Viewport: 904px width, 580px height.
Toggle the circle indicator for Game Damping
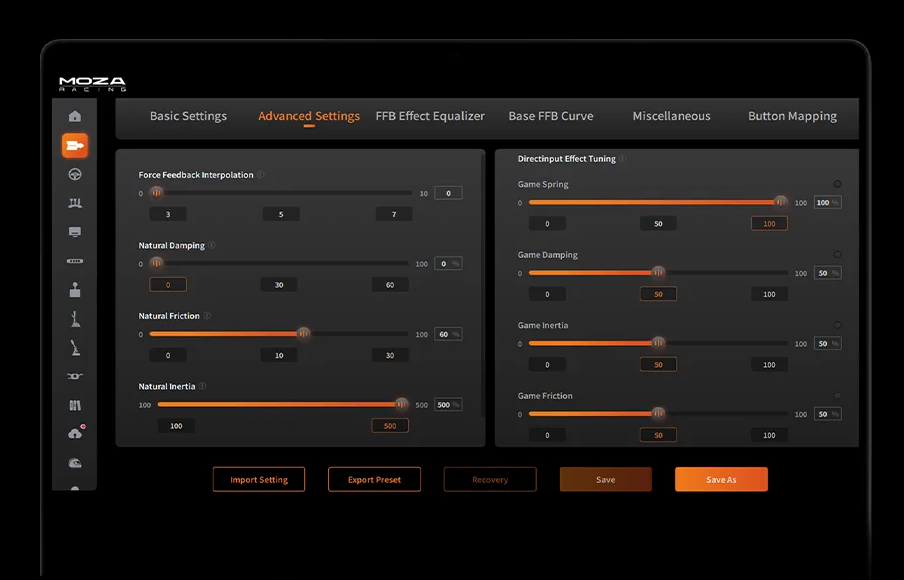coord(837,255)
